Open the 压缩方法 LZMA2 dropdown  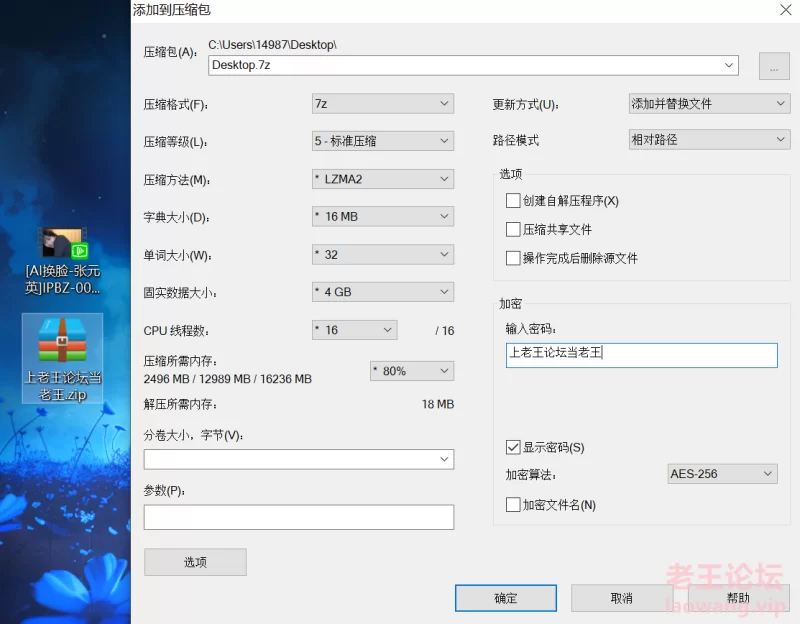click(383, 179)
